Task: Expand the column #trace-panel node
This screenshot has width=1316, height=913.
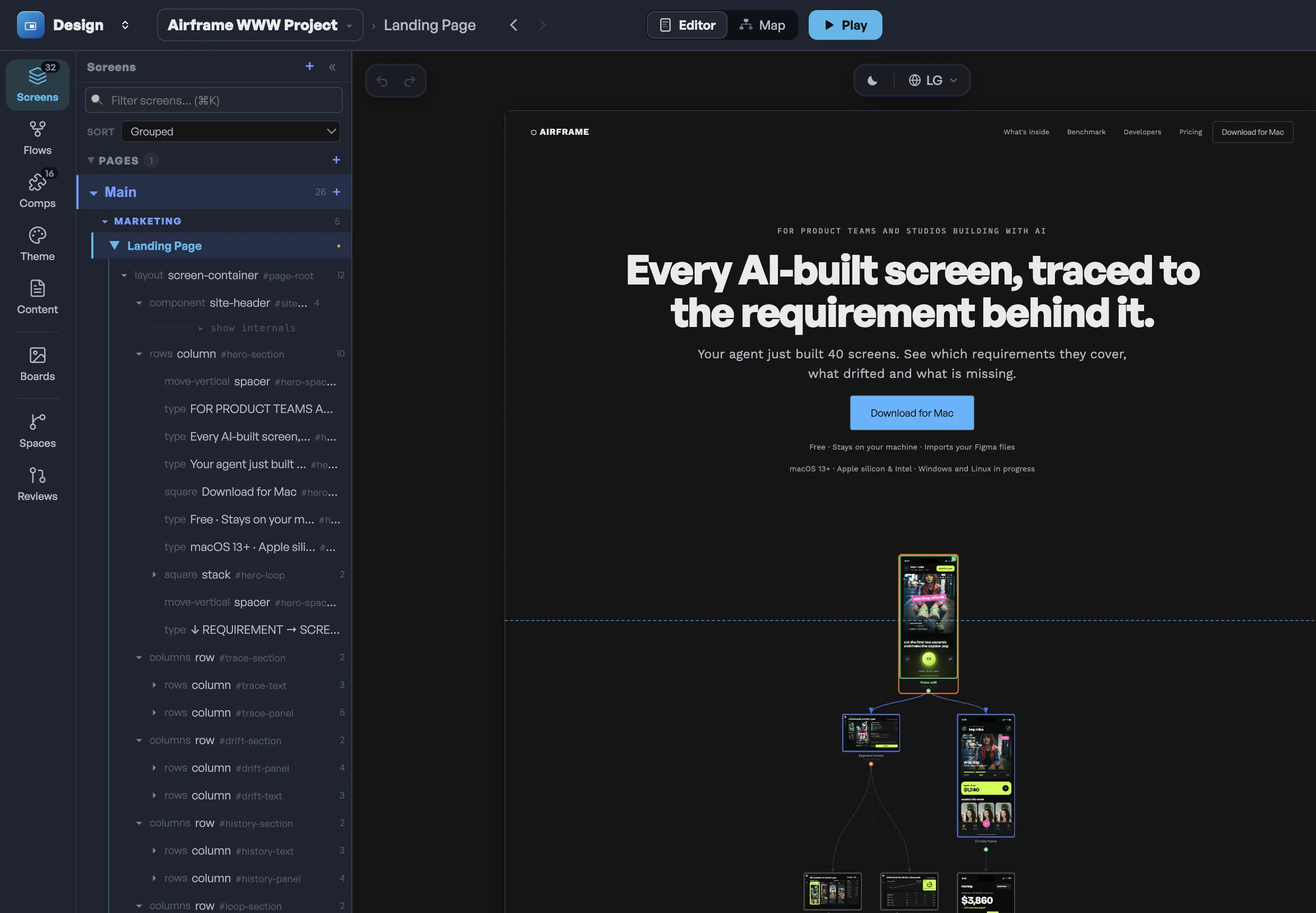Action: 154,713
